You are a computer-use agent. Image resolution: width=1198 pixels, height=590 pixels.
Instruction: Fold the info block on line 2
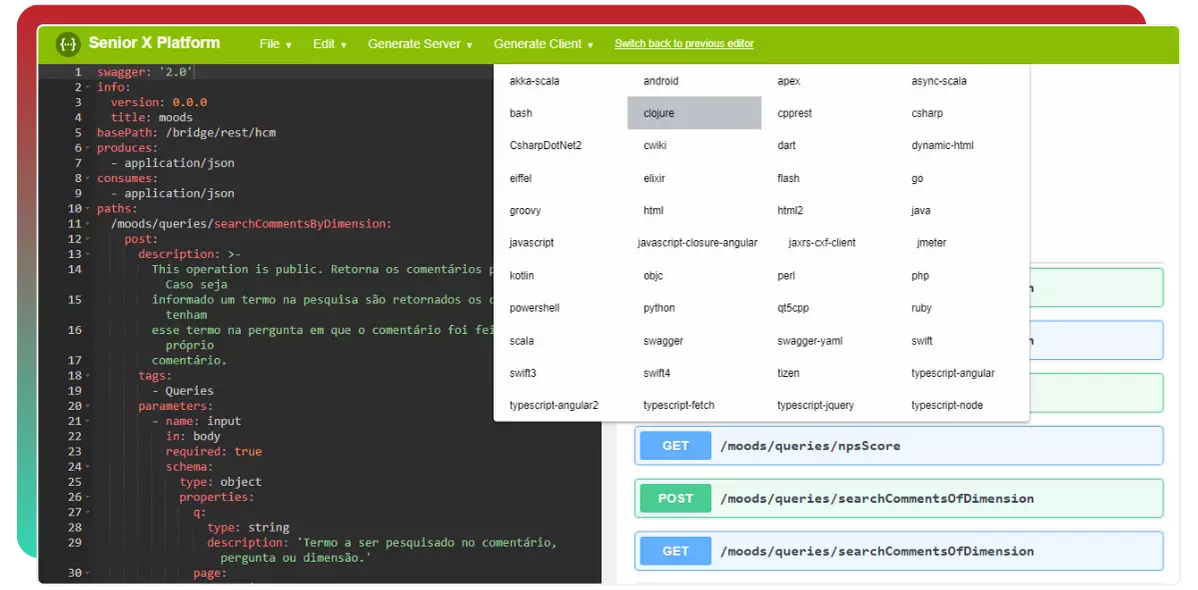pos(88,88)
